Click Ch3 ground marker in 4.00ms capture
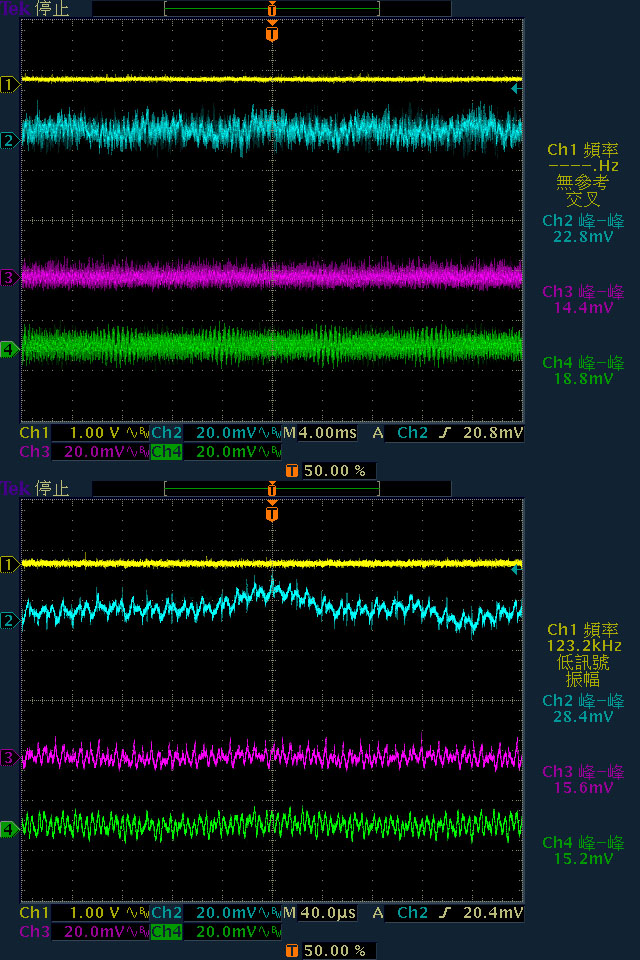Image resolution: width=640 pixels, height=960 pixels. [9, 277]
